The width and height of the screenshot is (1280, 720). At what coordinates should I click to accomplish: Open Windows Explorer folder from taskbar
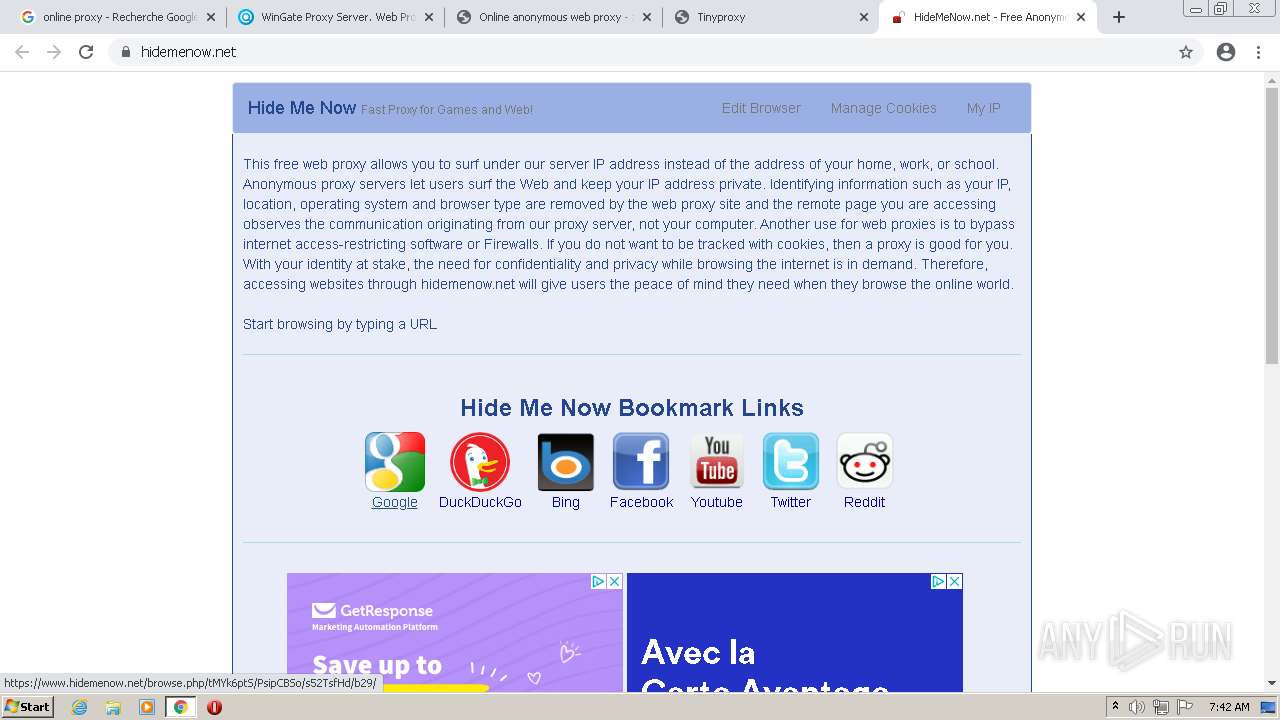(x=113, y=707)
